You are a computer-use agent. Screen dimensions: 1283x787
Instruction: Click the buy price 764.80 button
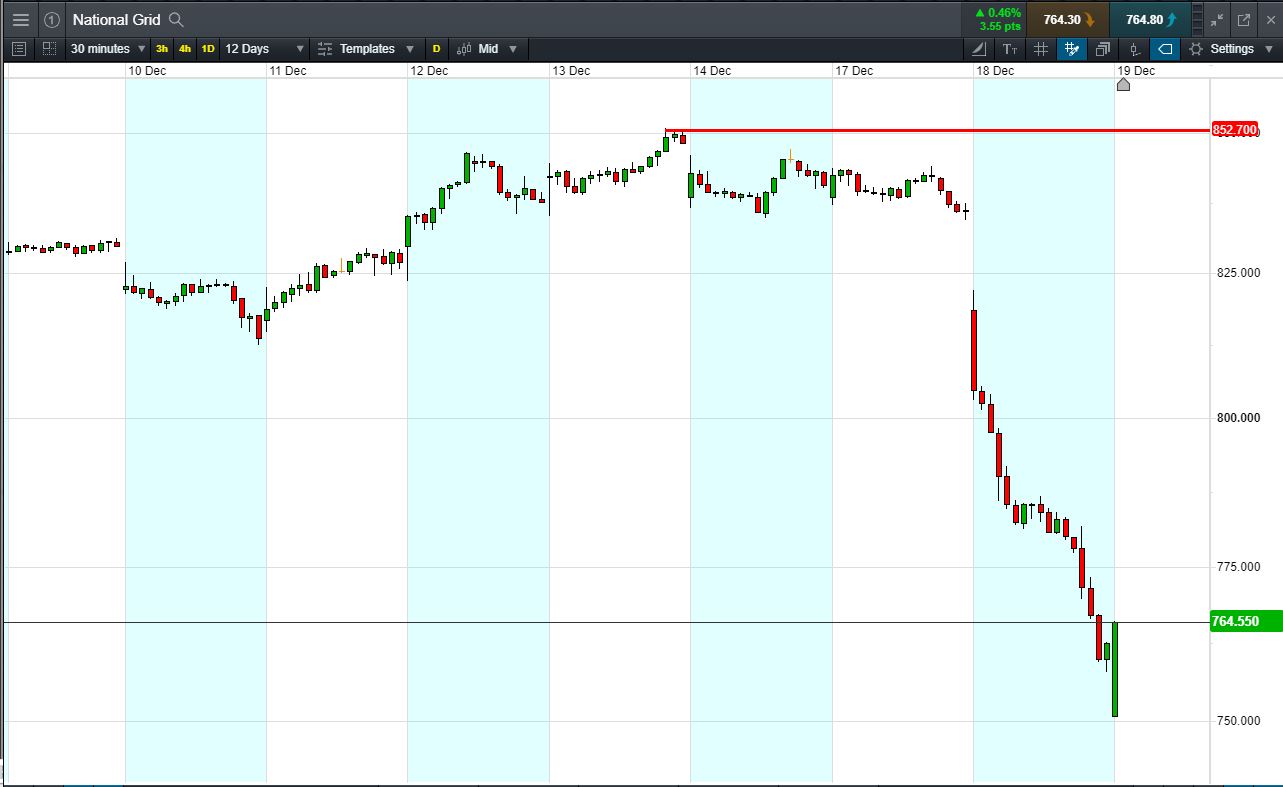pos(1150,20)
